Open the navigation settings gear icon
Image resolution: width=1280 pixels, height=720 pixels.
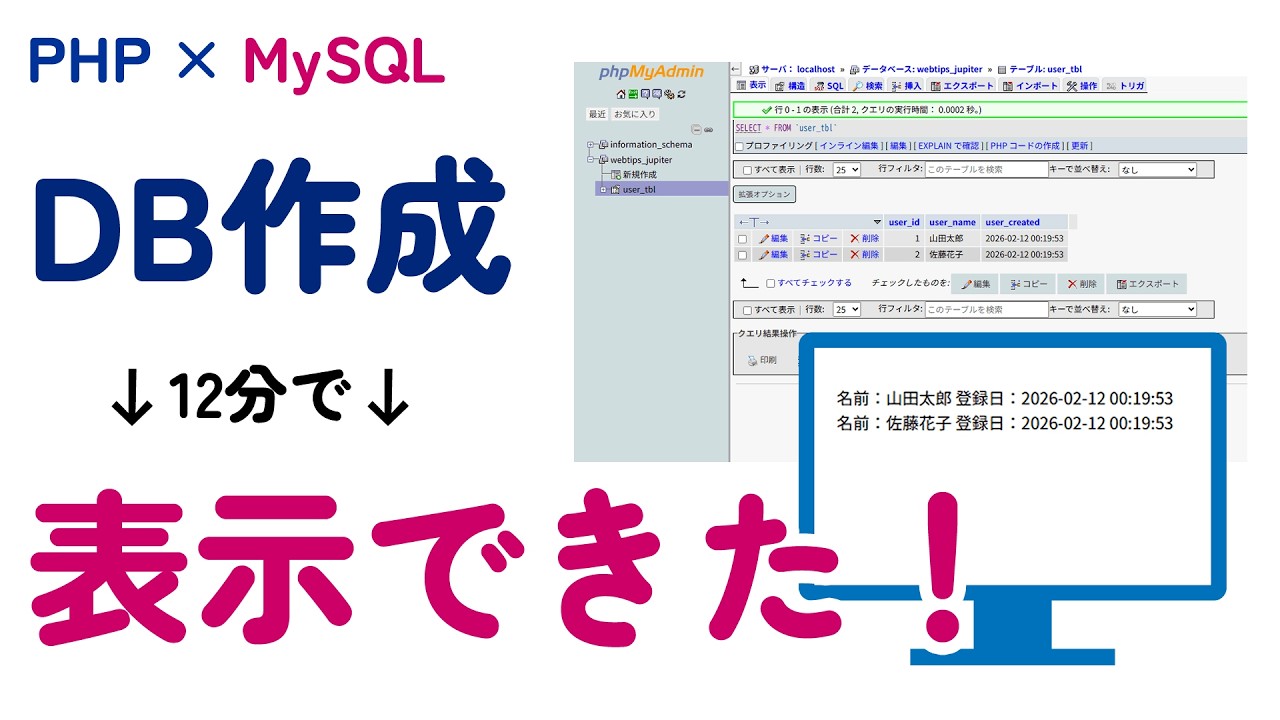(669, 94)
